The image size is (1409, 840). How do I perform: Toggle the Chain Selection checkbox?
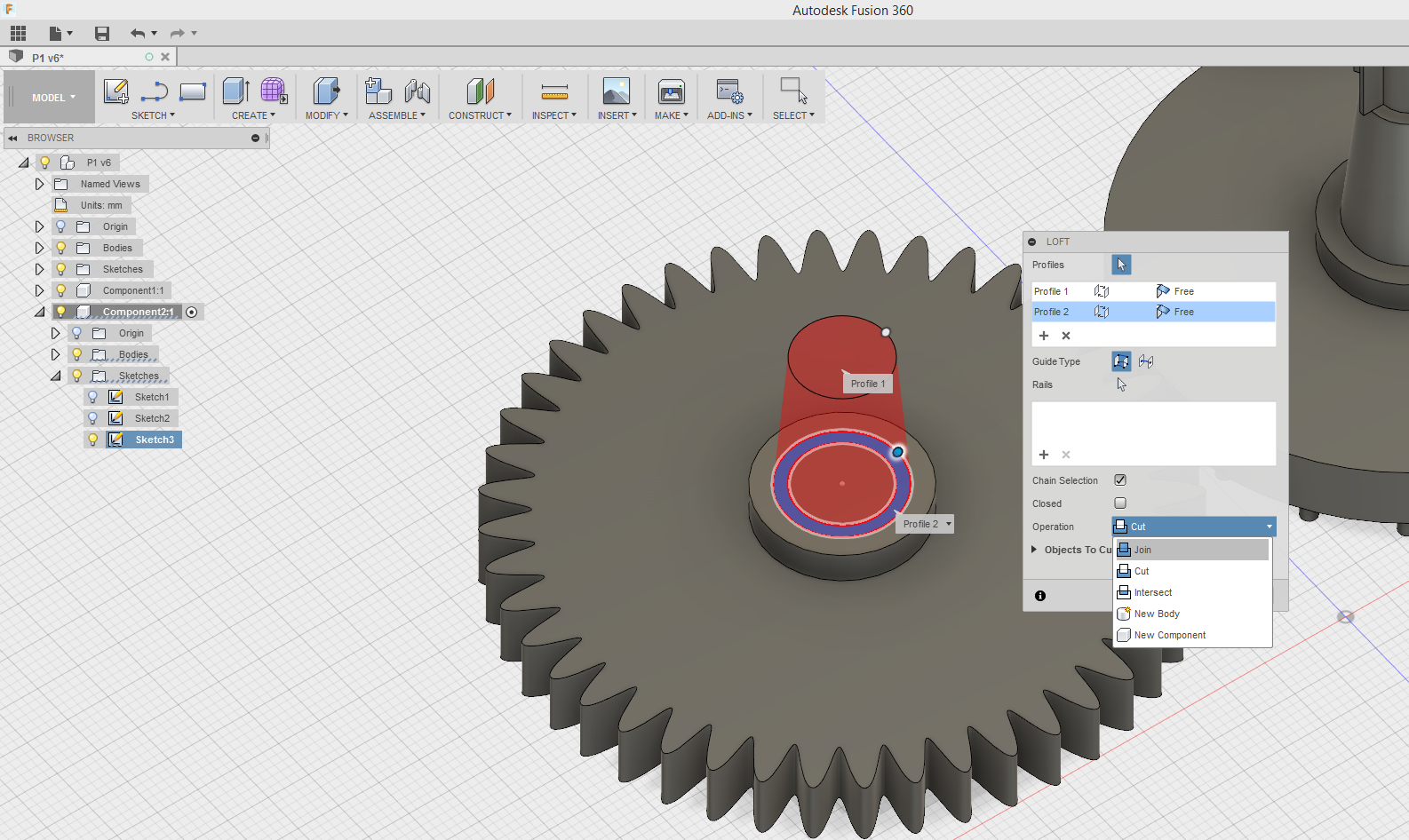coord(1120,480)
